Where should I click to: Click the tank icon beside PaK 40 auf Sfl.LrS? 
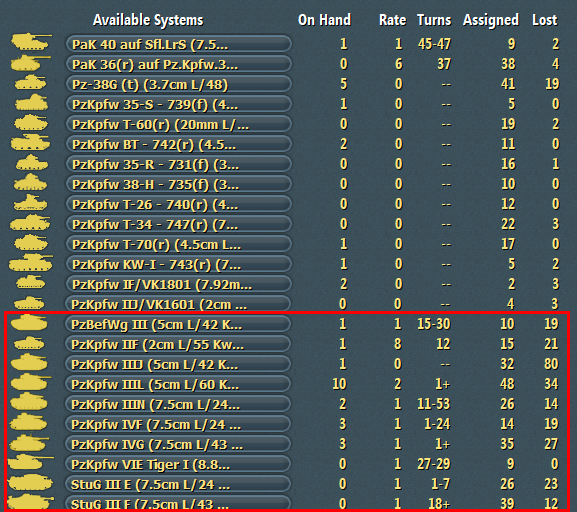pyautogui.click(x=31, y=42)
